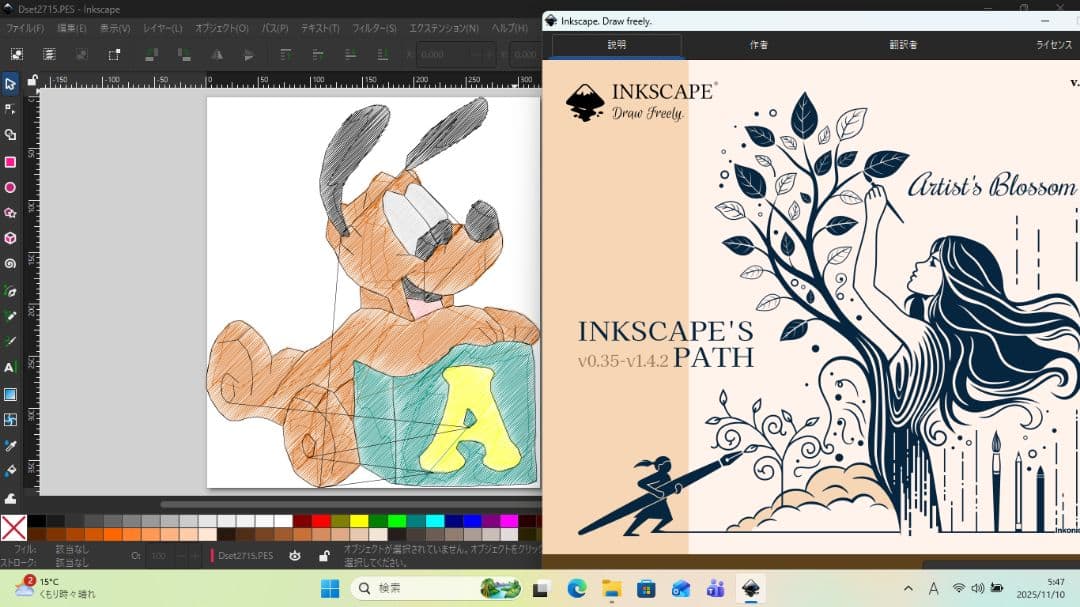Select the Shape Builder tool

[x=10, y=135]
